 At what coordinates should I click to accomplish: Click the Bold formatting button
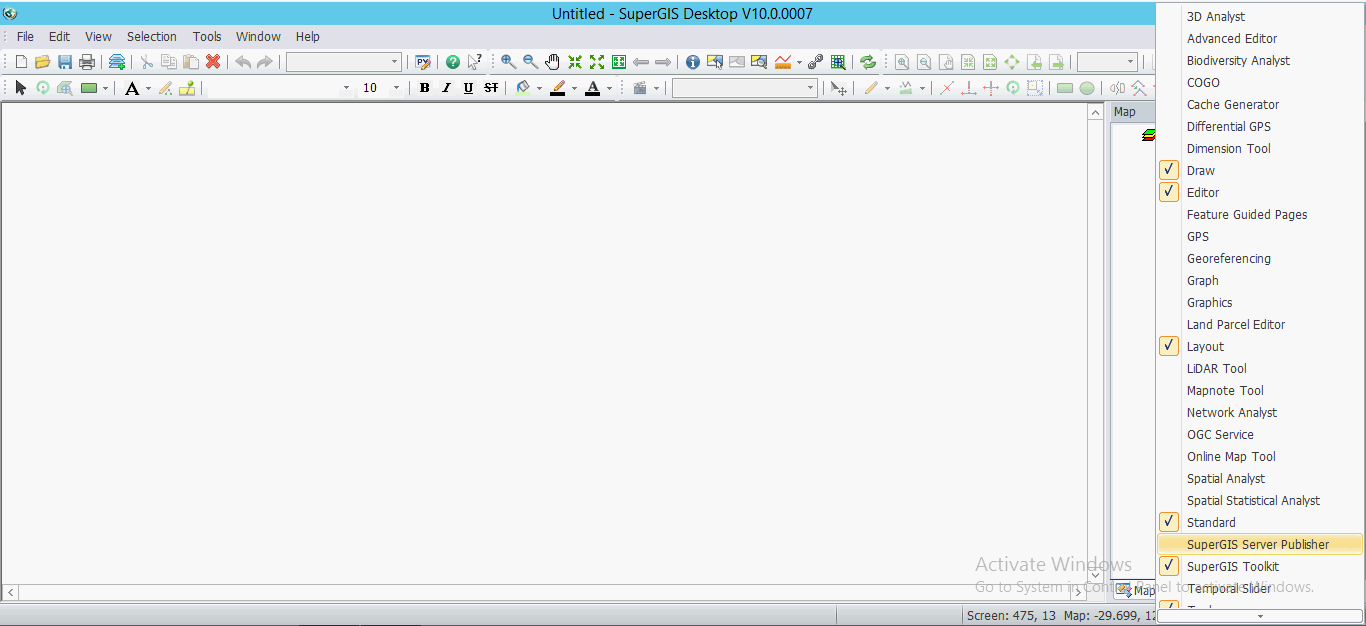coord(425,88)
